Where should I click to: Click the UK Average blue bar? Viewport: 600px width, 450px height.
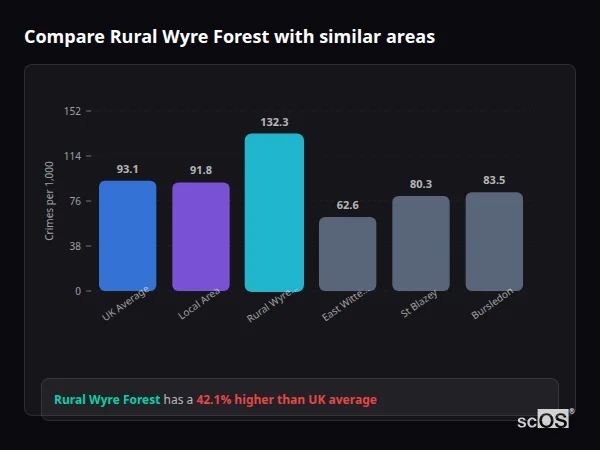pos(128,236)
